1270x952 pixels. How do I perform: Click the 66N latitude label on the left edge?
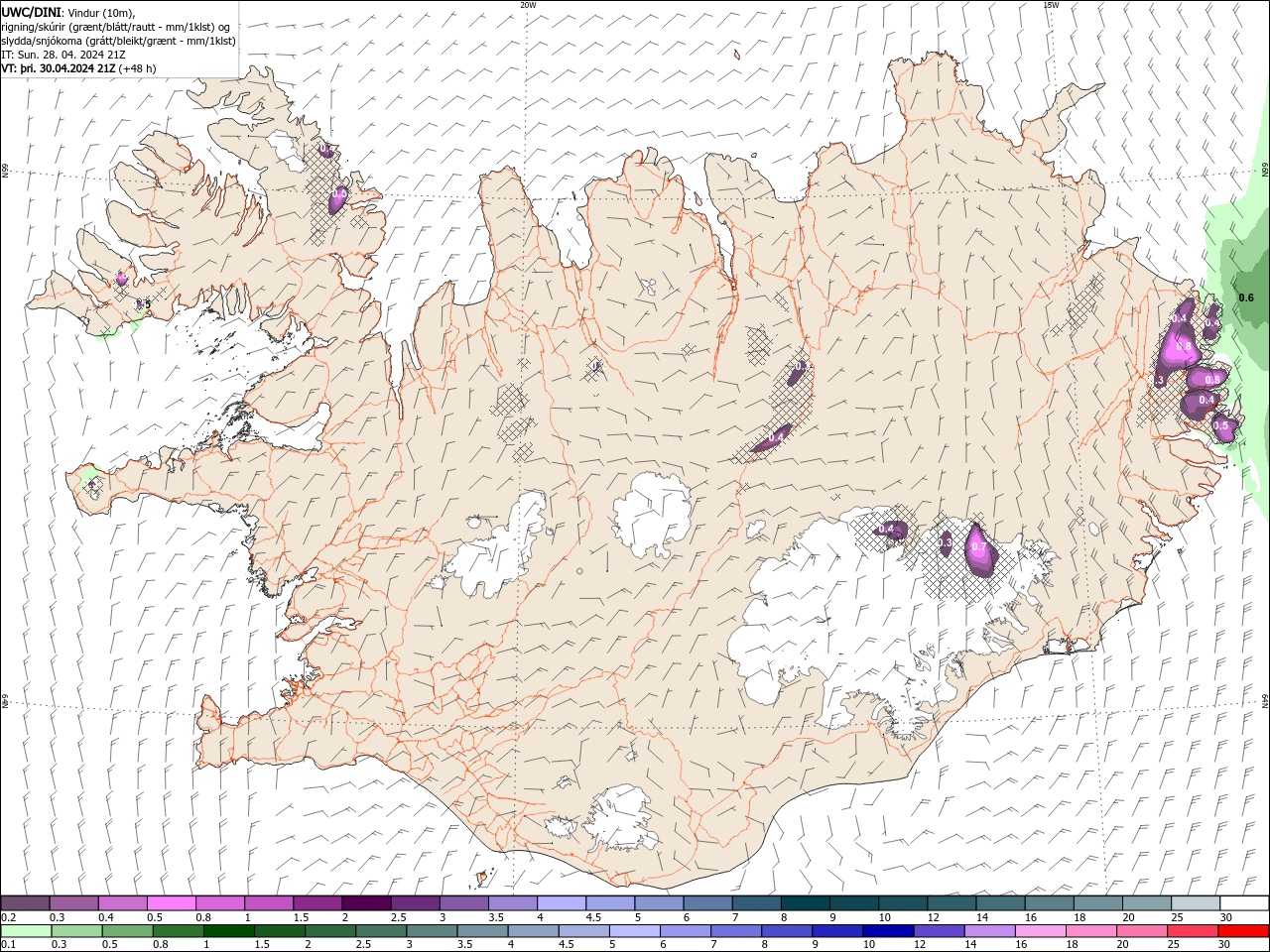point(5,171)
